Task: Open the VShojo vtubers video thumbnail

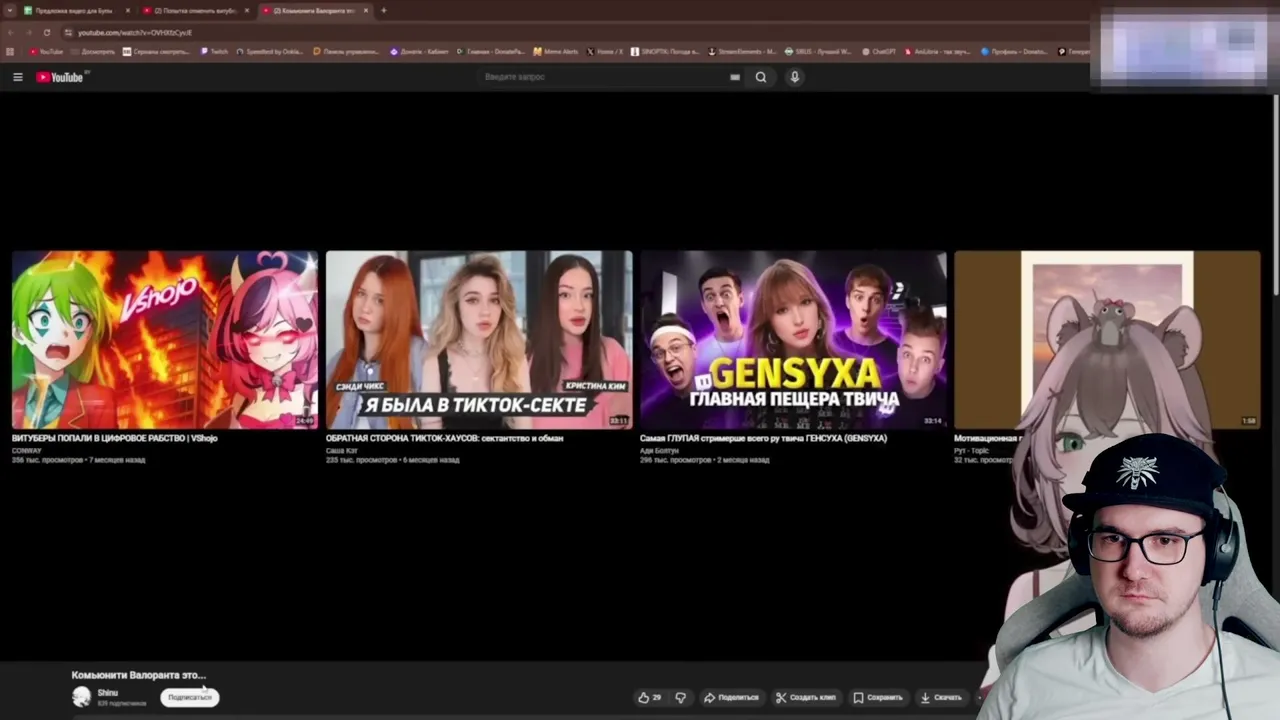Action: (165, 340)
